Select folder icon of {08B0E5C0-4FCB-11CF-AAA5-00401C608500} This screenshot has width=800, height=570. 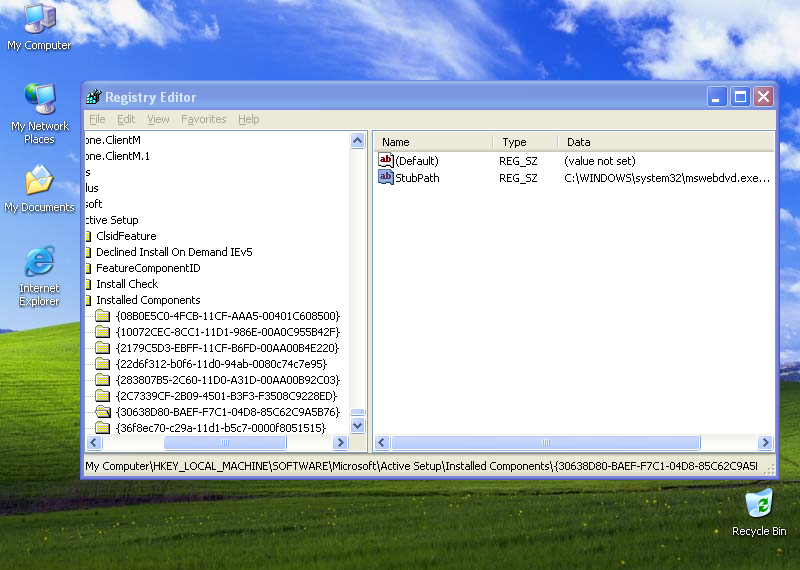(103, 316)
